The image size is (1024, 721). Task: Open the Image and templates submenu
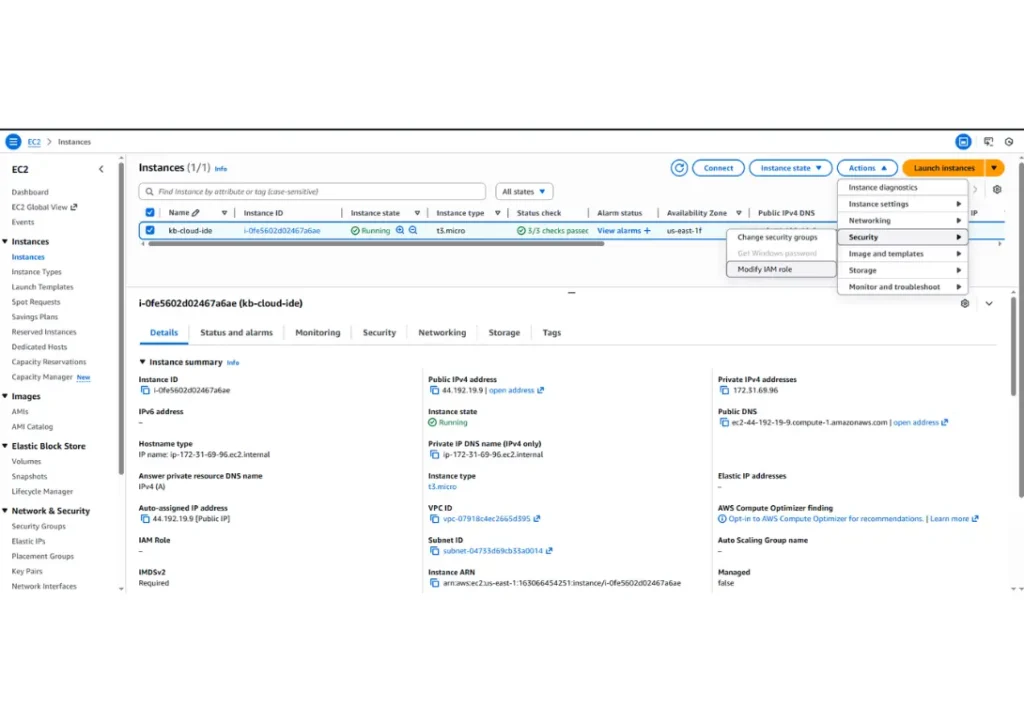click(x=902, y=254)
